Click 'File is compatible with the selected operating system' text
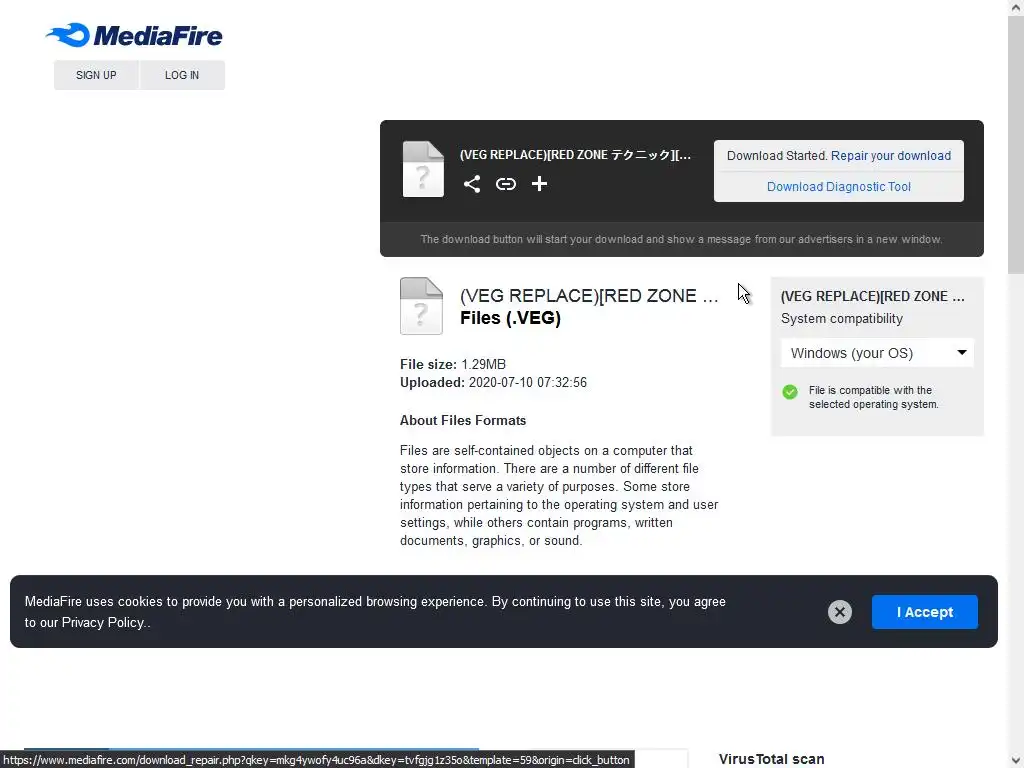Viewport: 1024px width, 768px height. 873,397
